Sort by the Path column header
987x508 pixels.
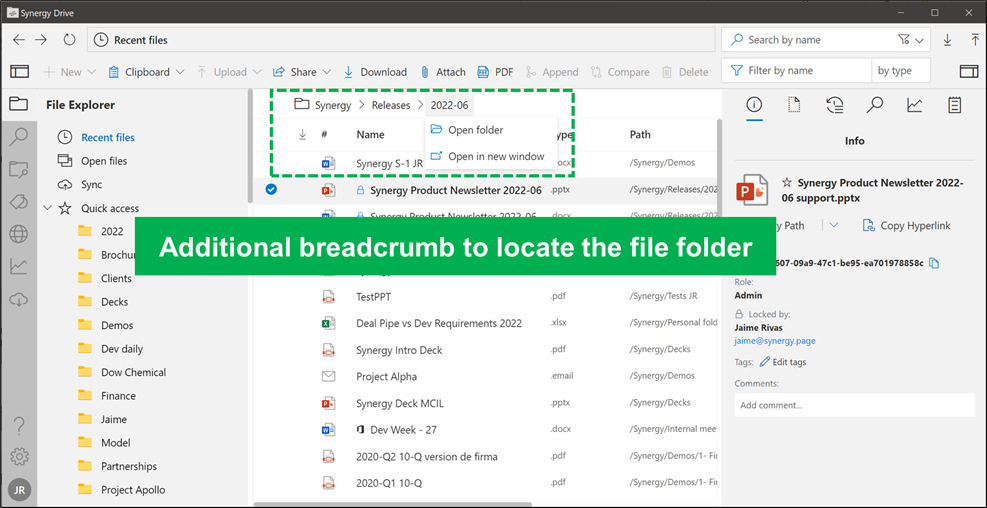pyautogui.click(x=640, y=134)
